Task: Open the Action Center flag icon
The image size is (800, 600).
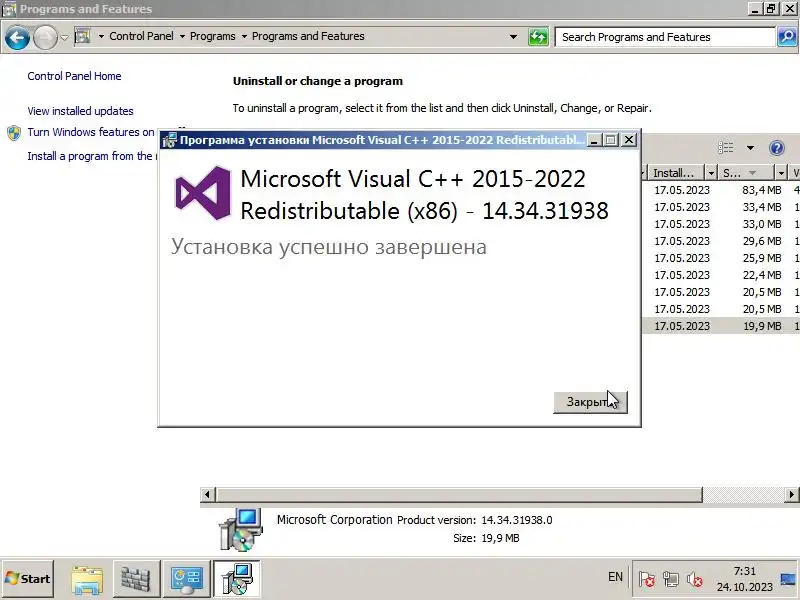Action: 646,579
